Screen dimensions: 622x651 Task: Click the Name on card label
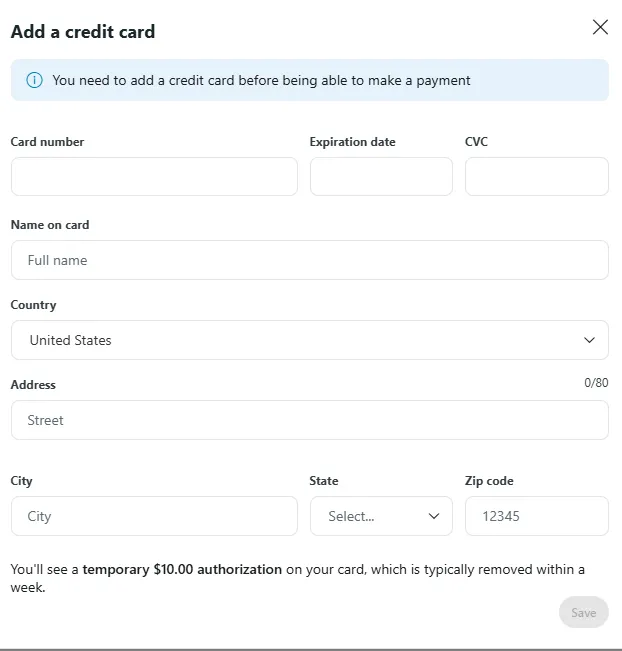pos(50,225)
